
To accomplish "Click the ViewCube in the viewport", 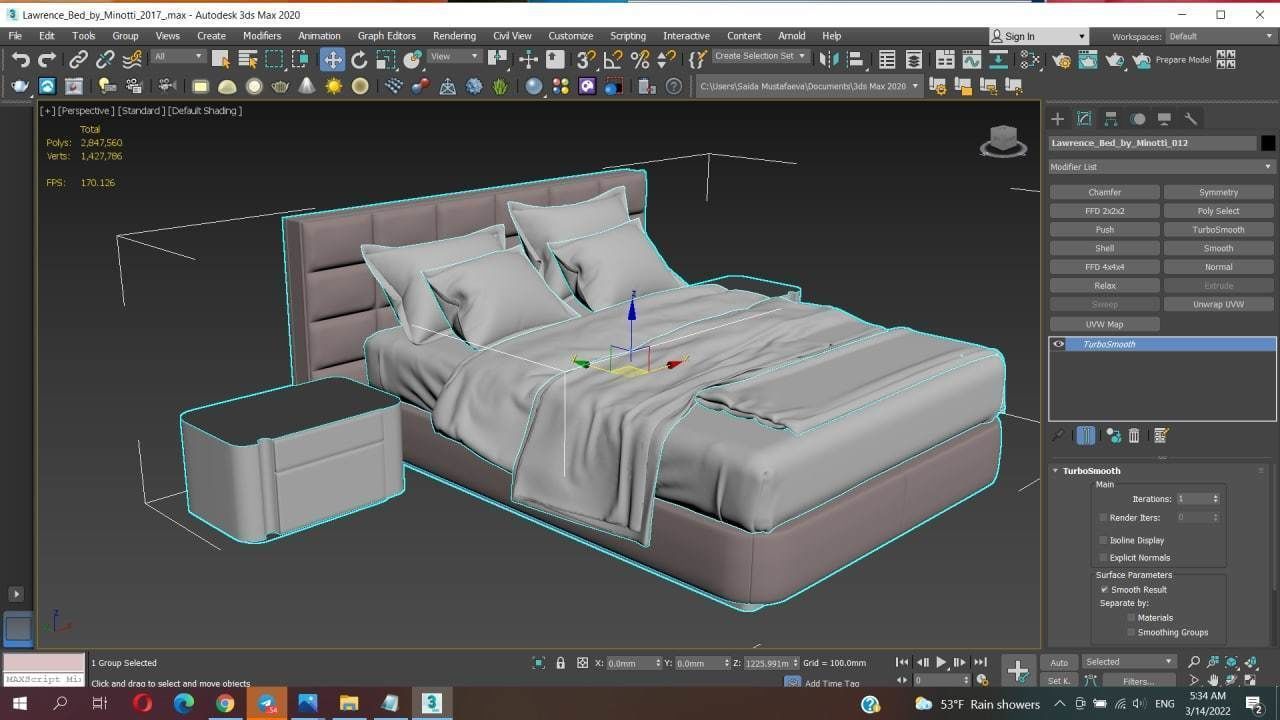I will point(1003,141).
